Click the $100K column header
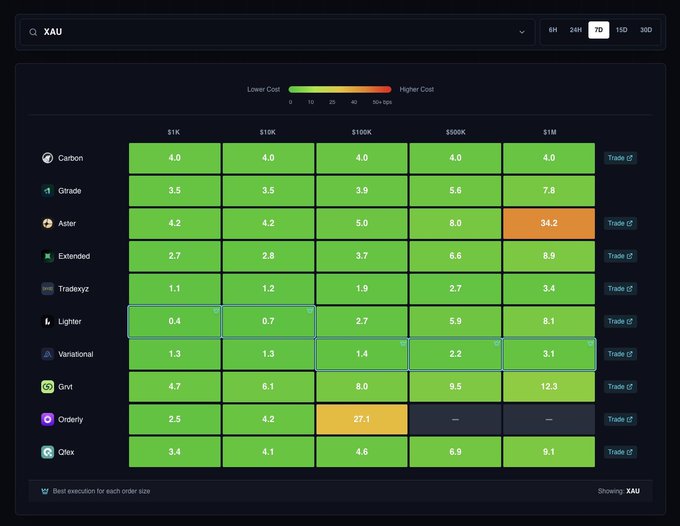 tap(362, 132)
